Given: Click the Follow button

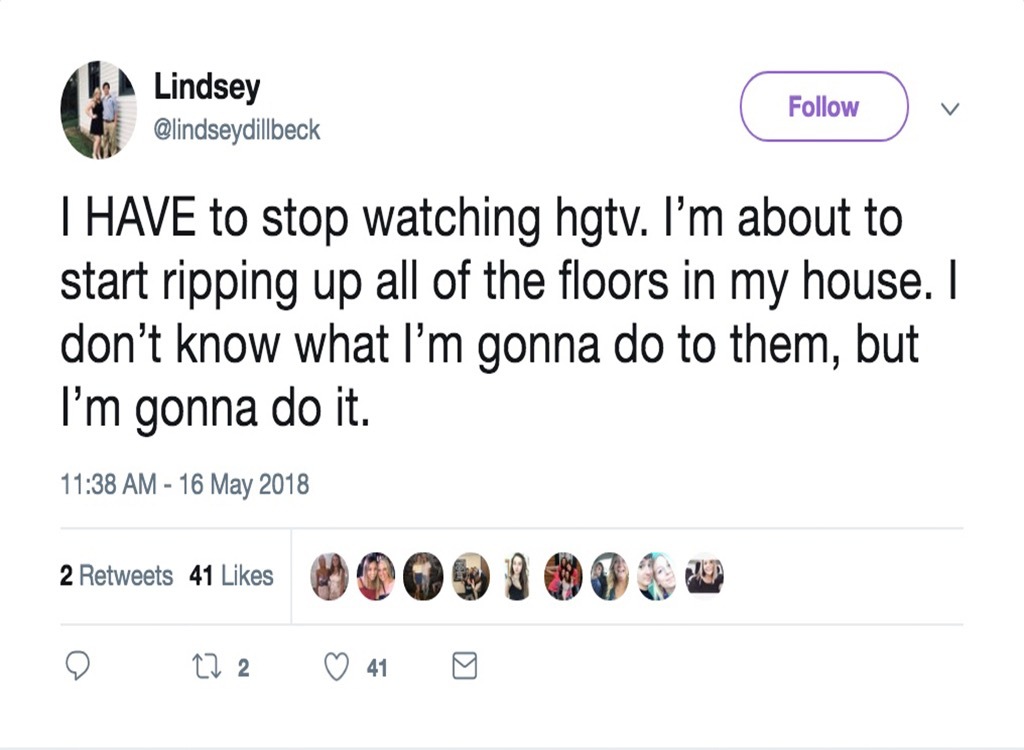Looking at the screenshot, I should point(823,106).
